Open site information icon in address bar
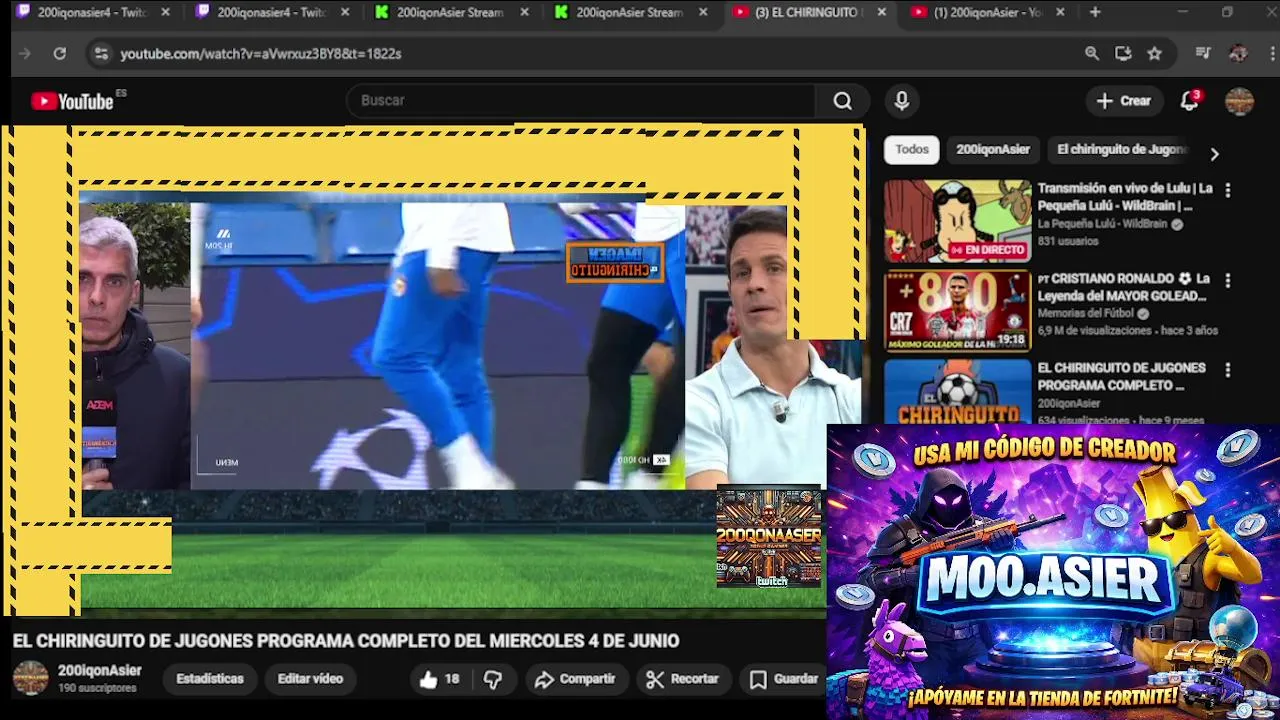Viewport: 1280px width, 720px height. [x=100, y=54]
